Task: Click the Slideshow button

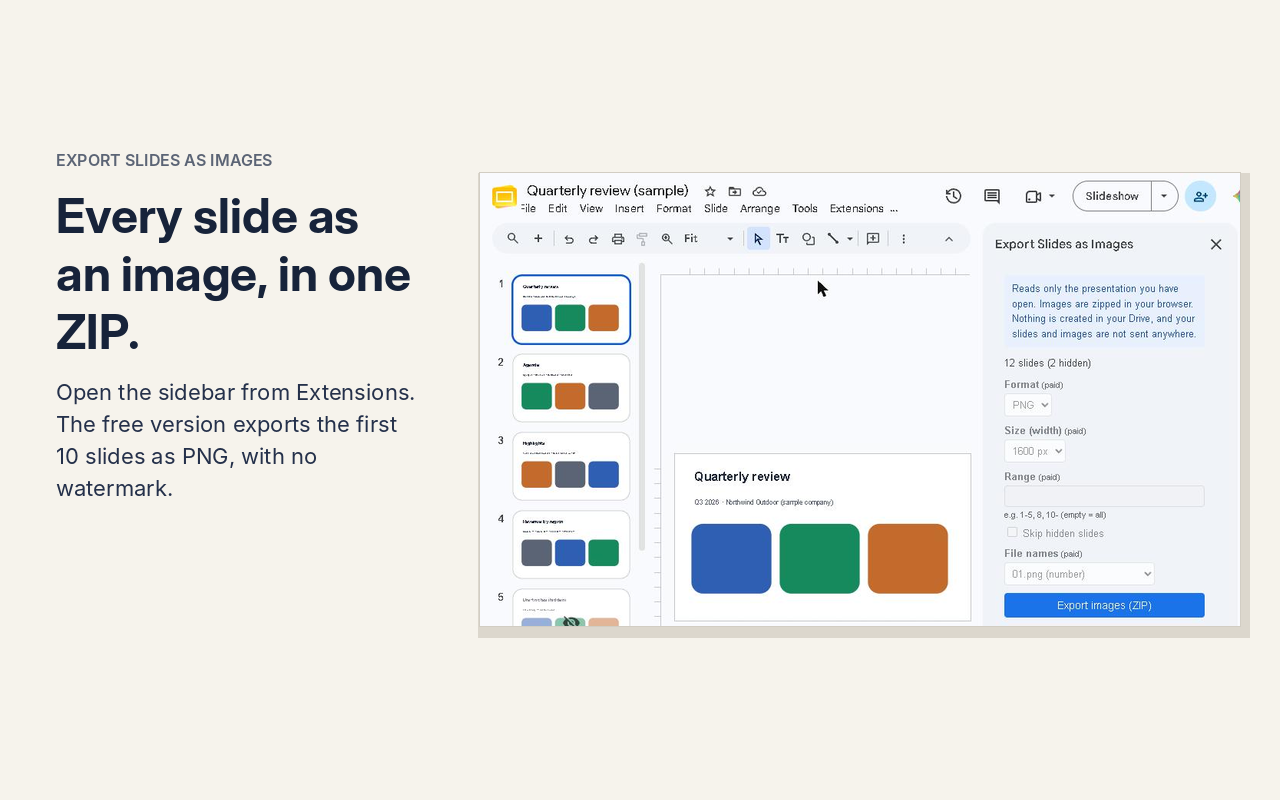Action: tap(1112, 196)
